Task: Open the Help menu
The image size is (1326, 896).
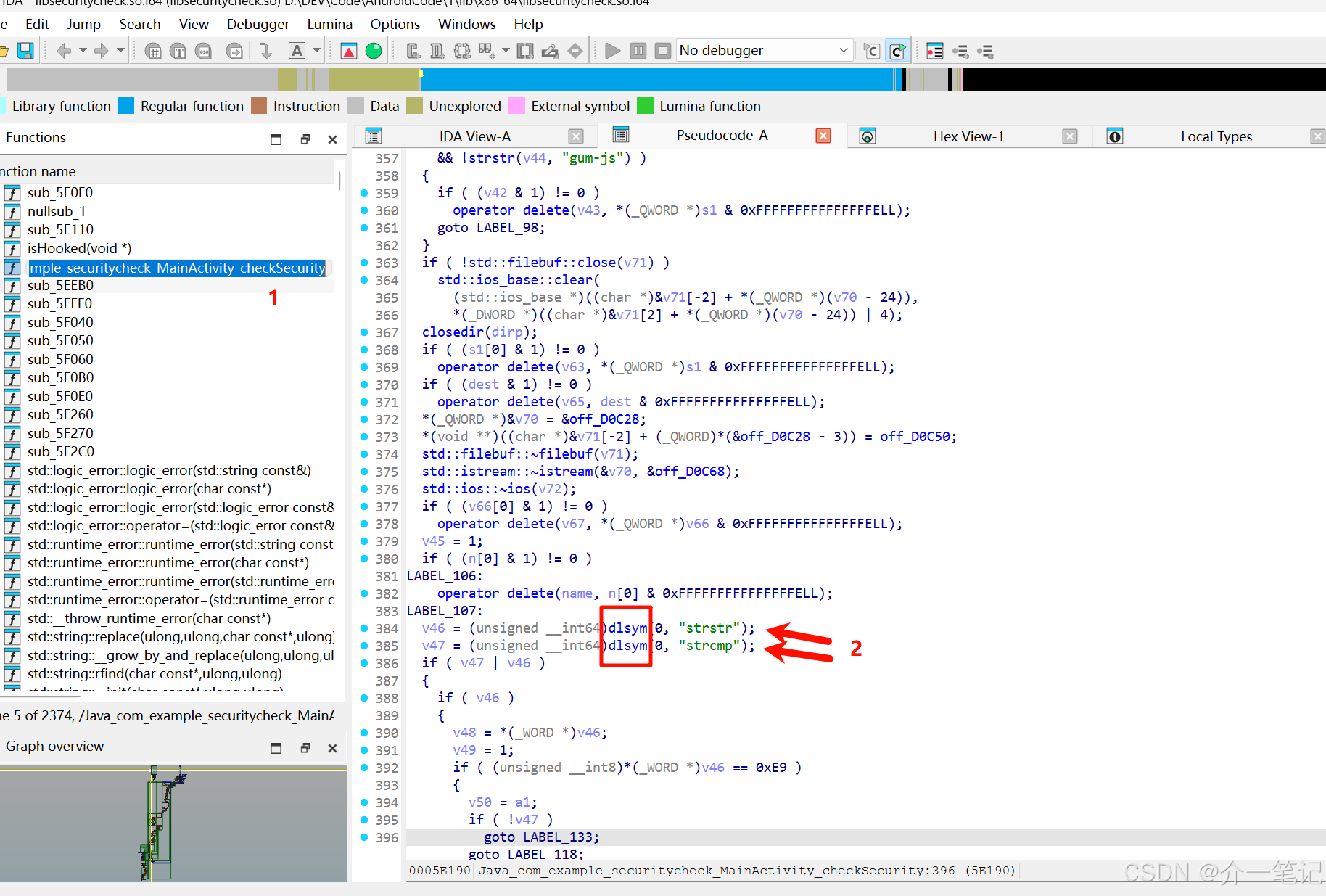Action: coord(529,24)
